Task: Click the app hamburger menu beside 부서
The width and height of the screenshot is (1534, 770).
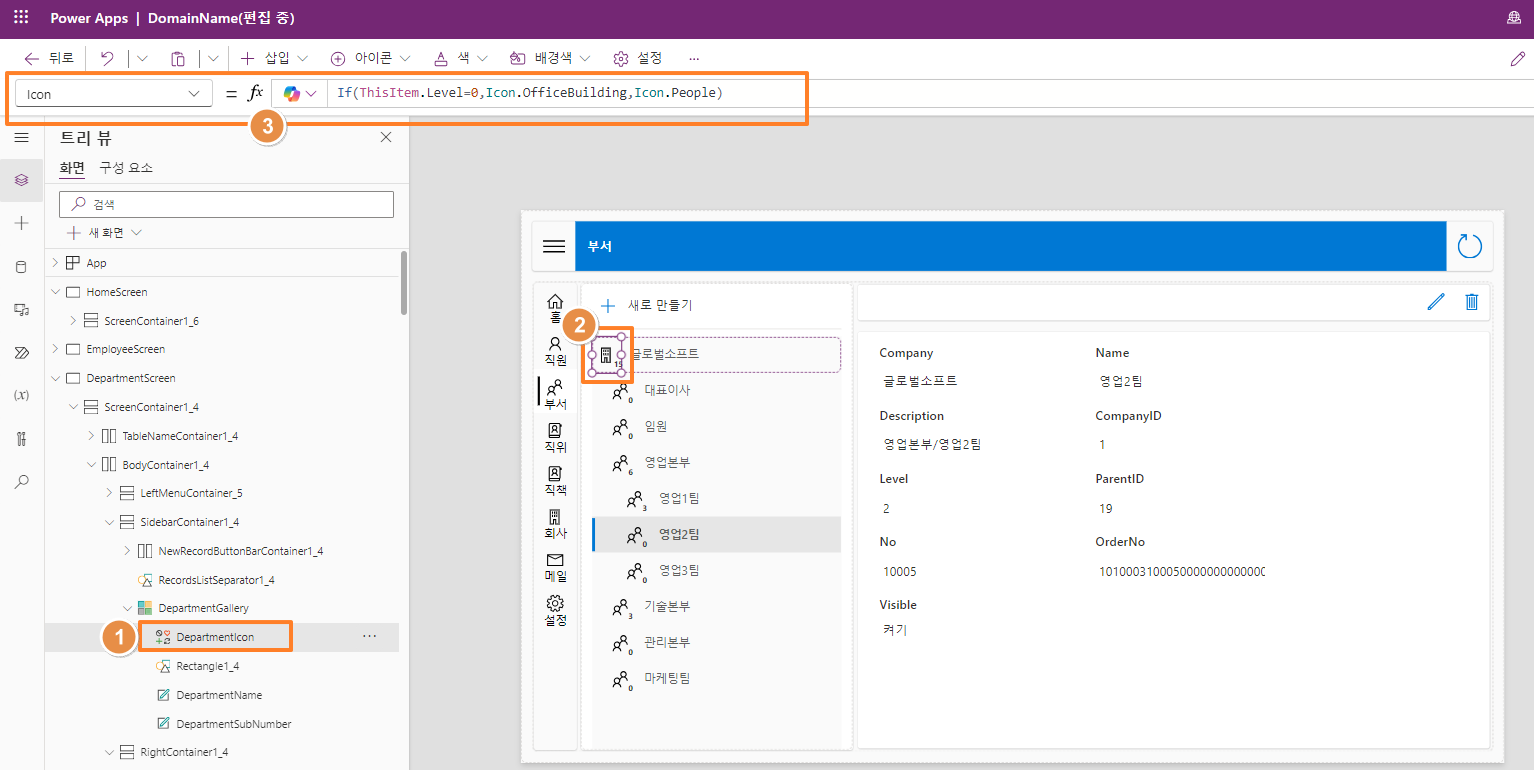Action: point(554,246)
